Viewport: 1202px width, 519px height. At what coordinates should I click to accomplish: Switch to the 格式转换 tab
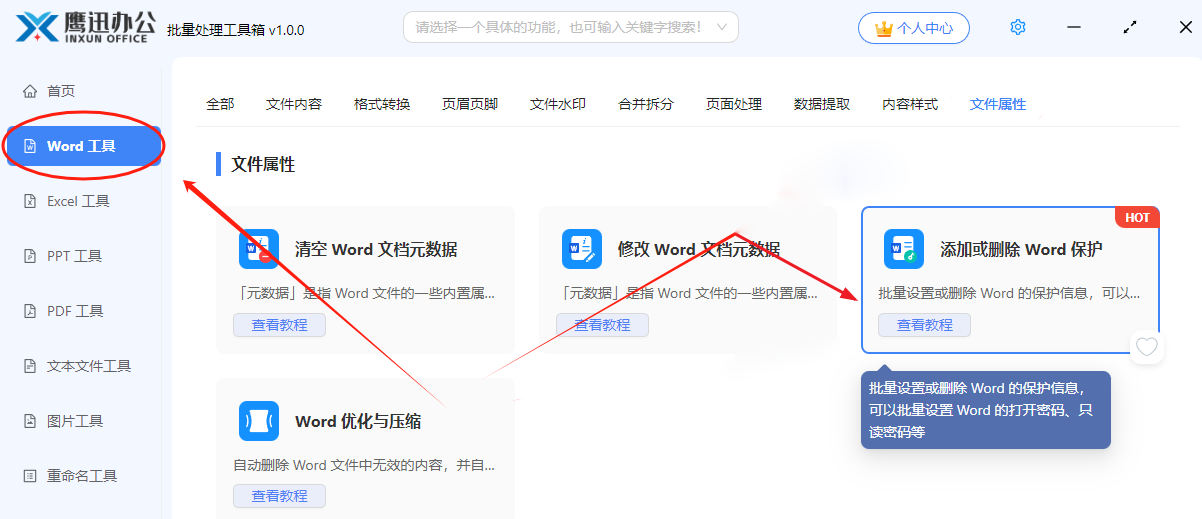click(x=382, y=104)
